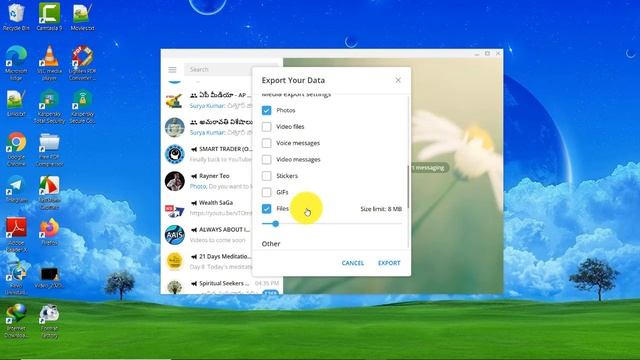Open Rayner Teo conversation row
Viewport: 640px width, 360px height.
tap(207, 181)
